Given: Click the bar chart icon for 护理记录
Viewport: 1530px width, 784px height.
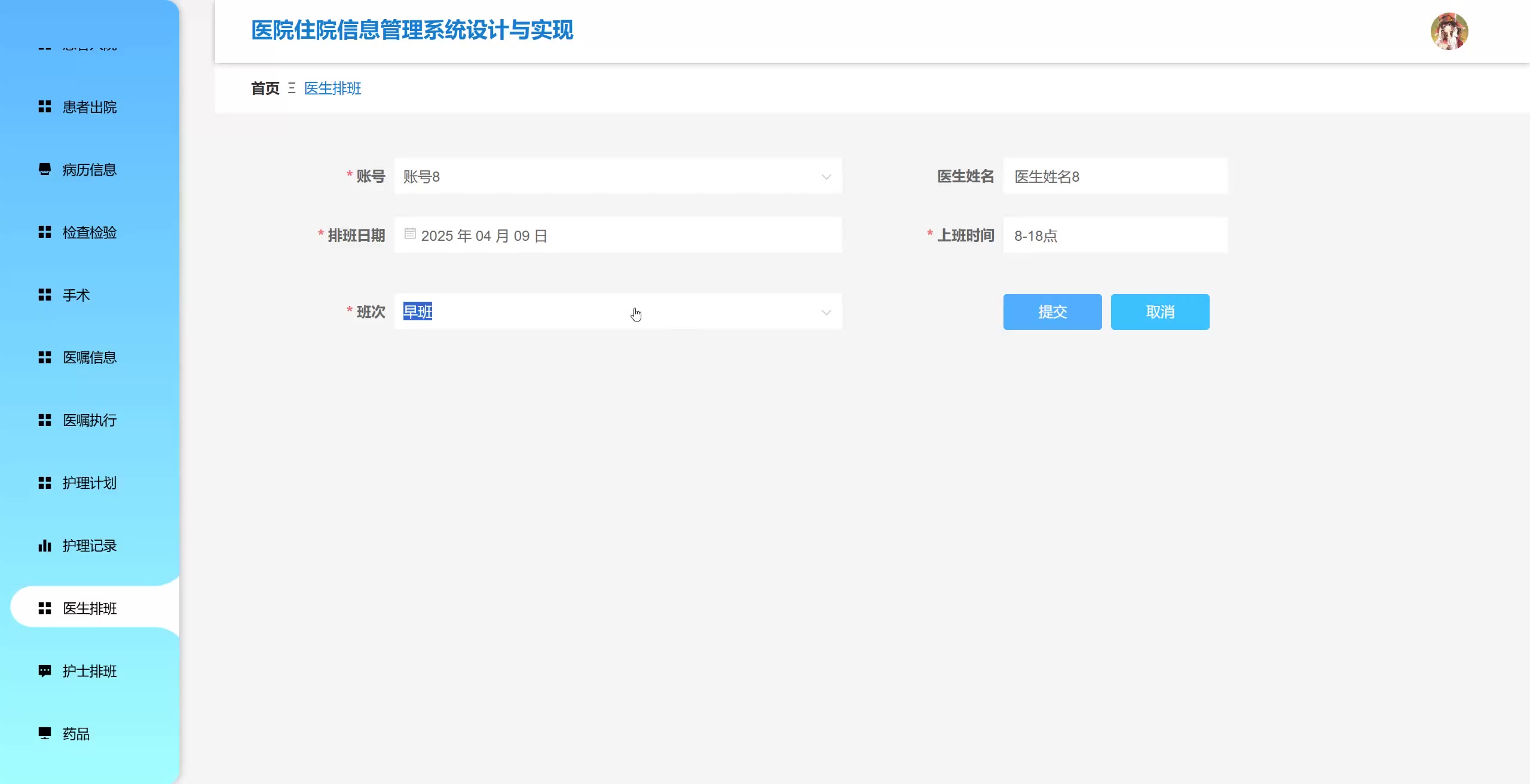Looking at the screenshot, I should (45, 546).
